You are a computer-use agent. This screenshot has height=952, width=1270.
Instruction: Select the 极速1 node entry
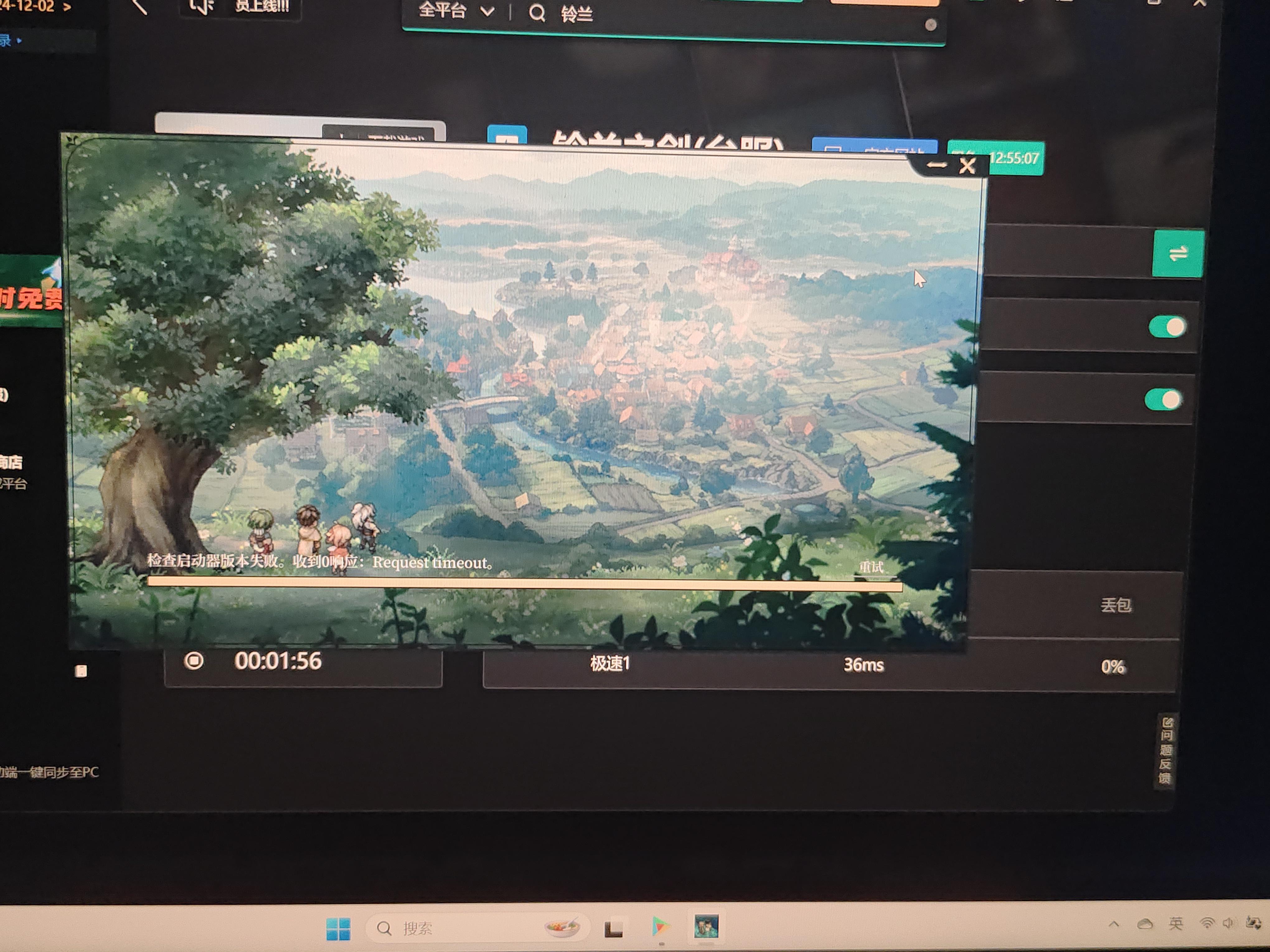610,664
